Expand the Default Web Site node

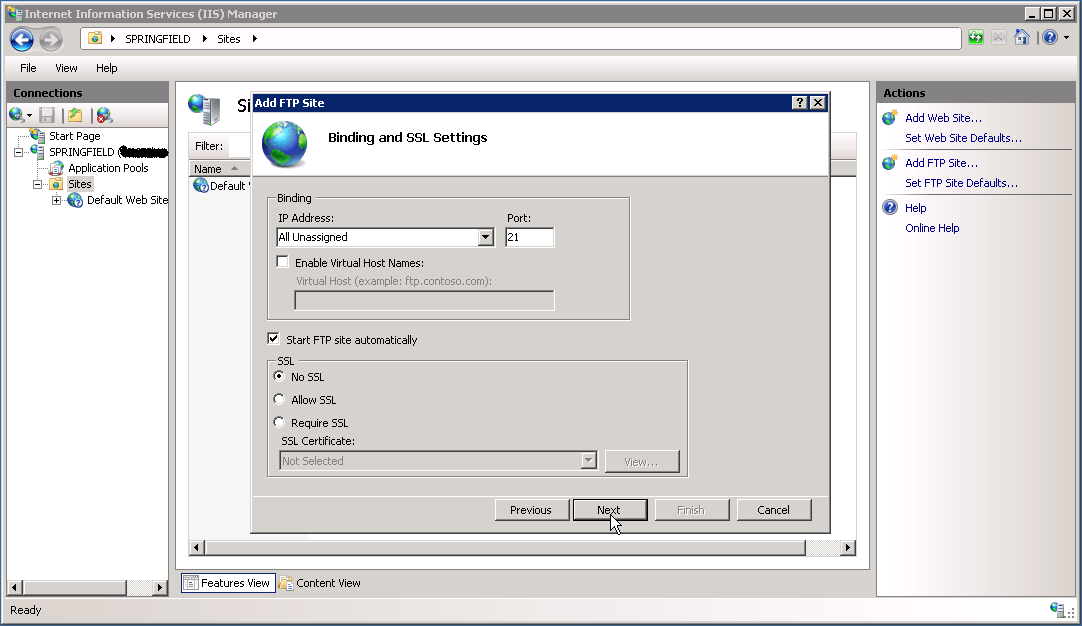coord(56,200)
